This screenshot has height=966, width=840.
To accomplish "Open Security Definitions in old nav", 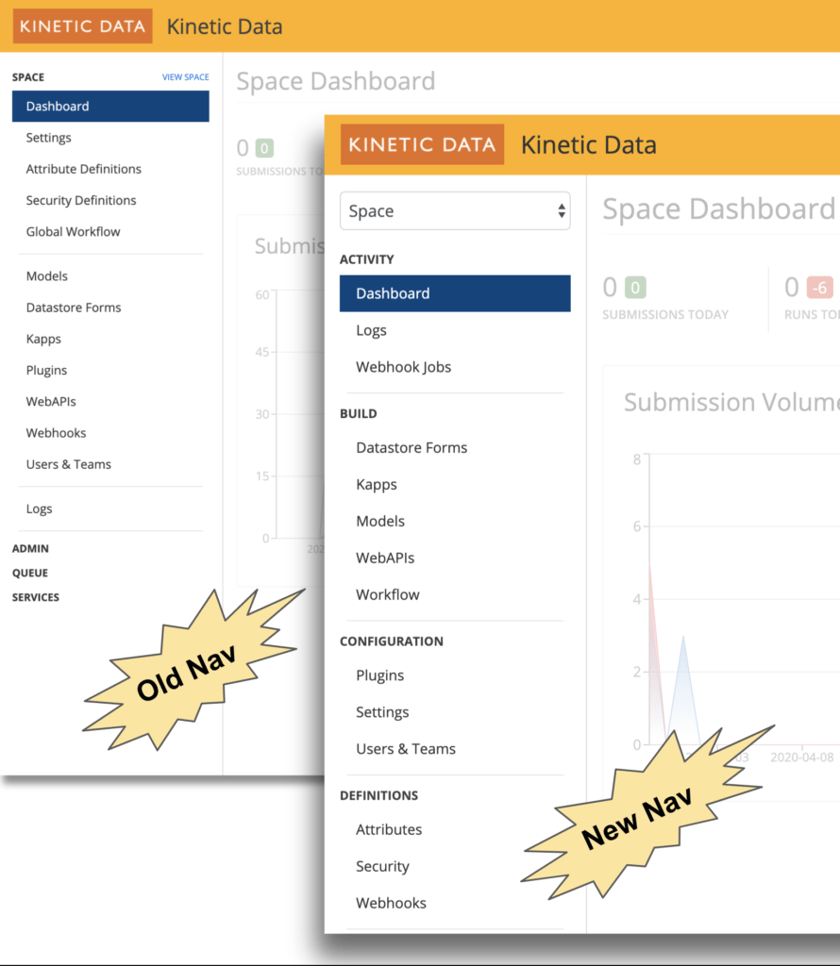I will coord(81,200).
